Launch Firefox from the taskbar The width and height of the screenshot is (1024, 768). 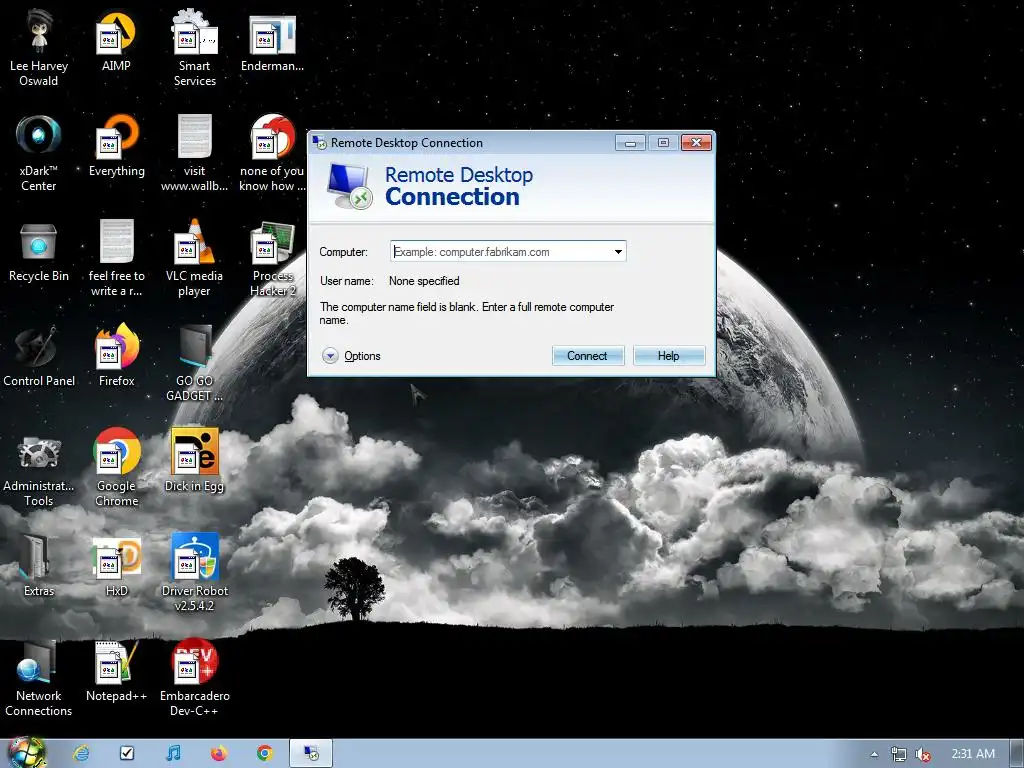pyautogui.click(x=219, y=753)
